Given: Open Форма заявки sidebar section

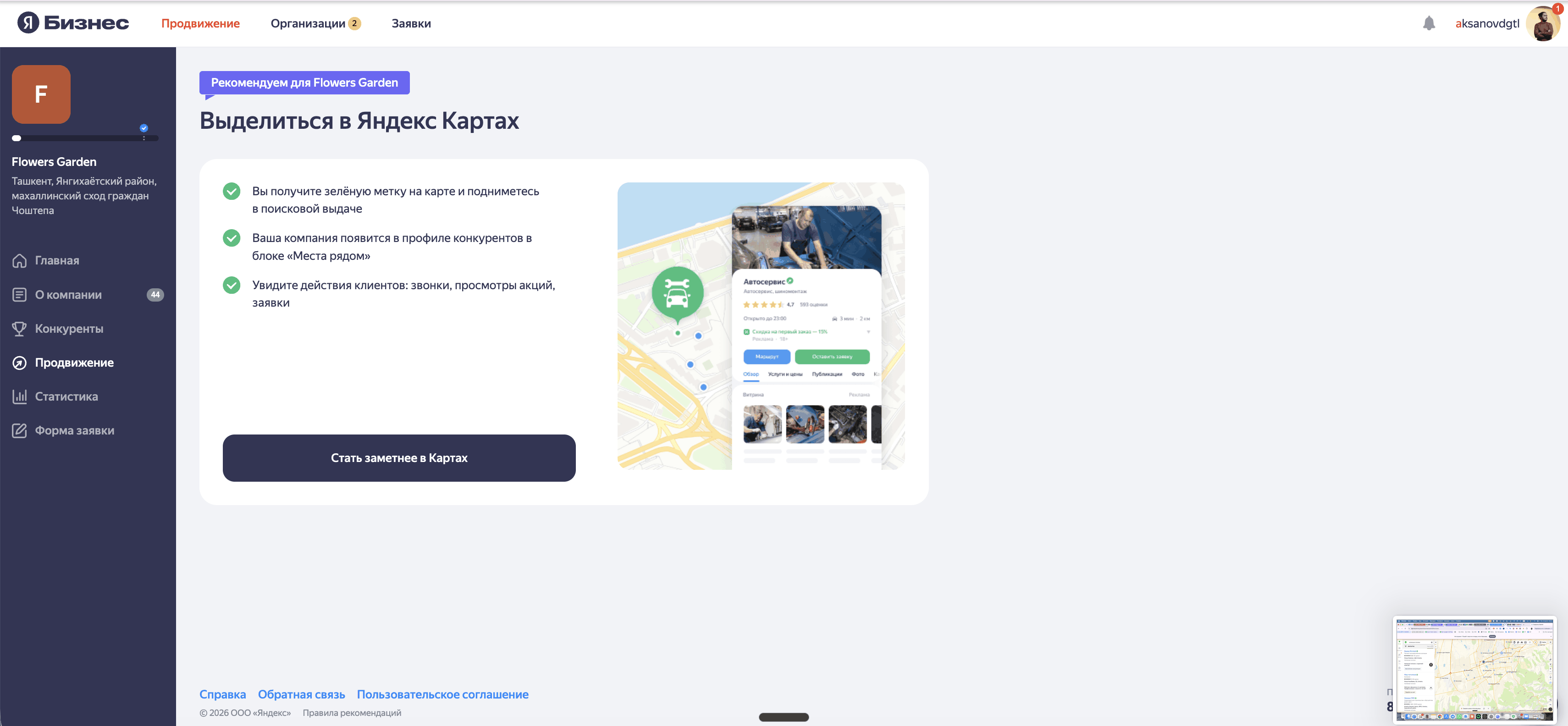Looking at the screenshot, I should [74, 430].
